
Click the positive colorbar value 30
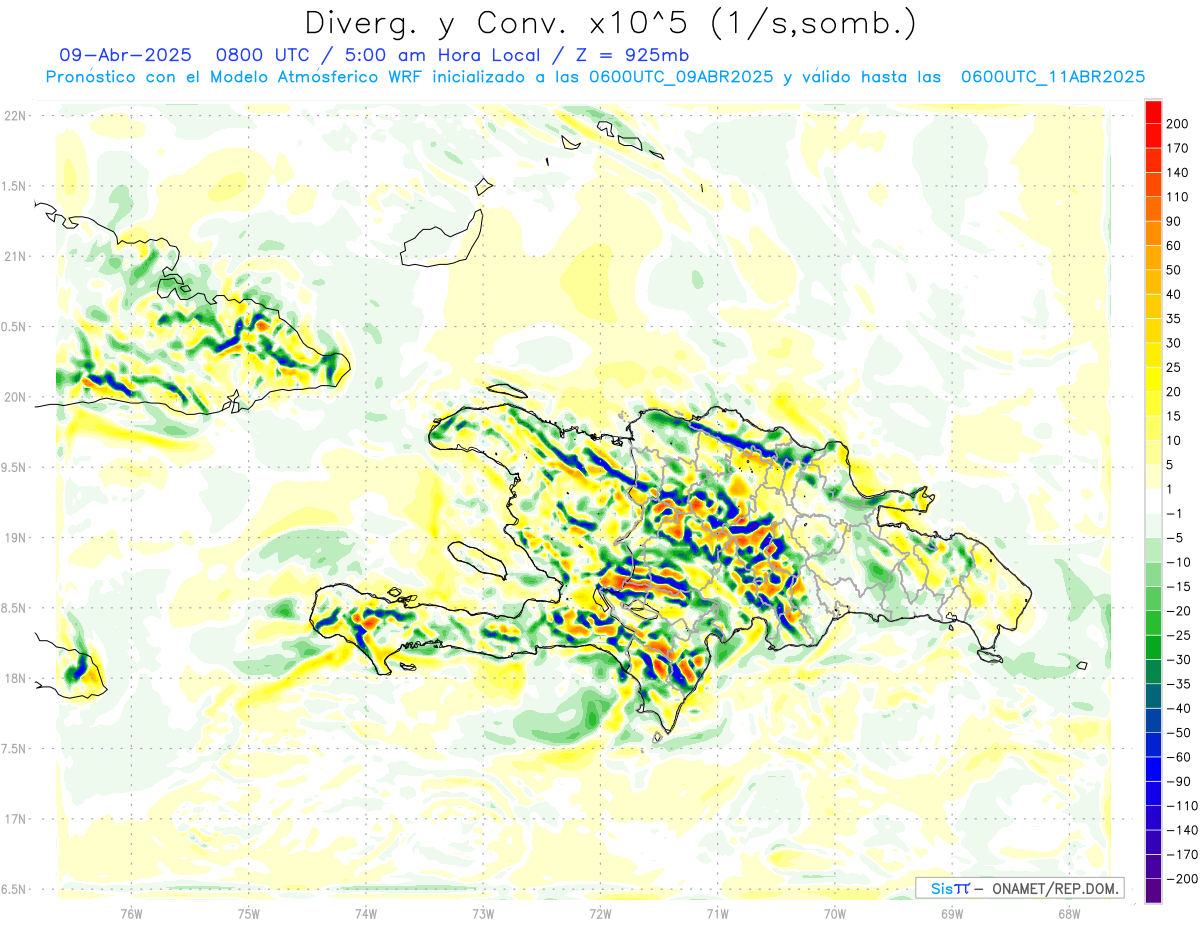click(x=1174, y=343)
